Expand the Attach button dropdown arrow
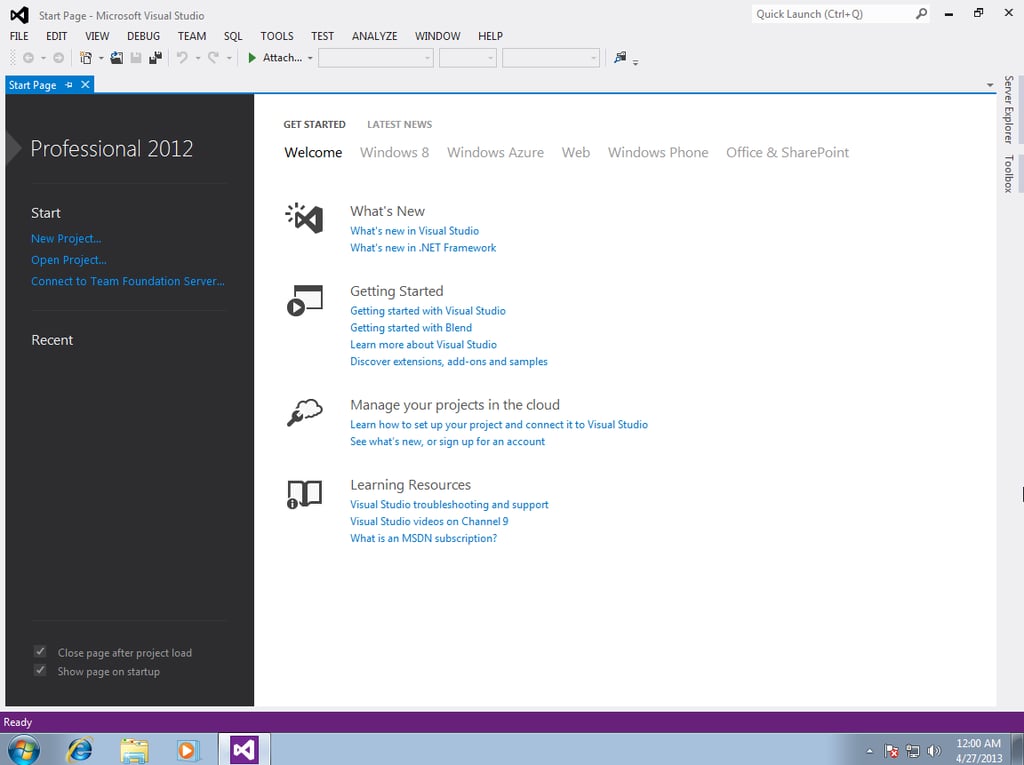This screenshot has height=765, width=1024. [x=310, y=58]
